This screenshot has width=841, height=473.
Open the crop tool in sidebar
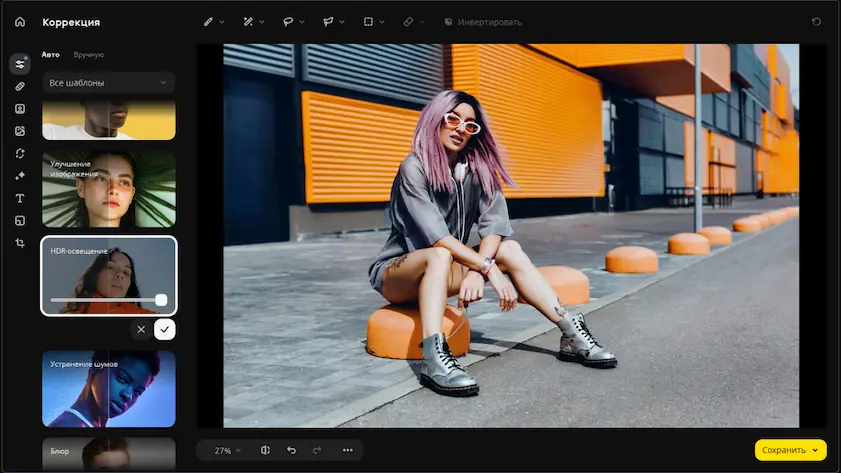pyautogui.click(x=20, y=243)
